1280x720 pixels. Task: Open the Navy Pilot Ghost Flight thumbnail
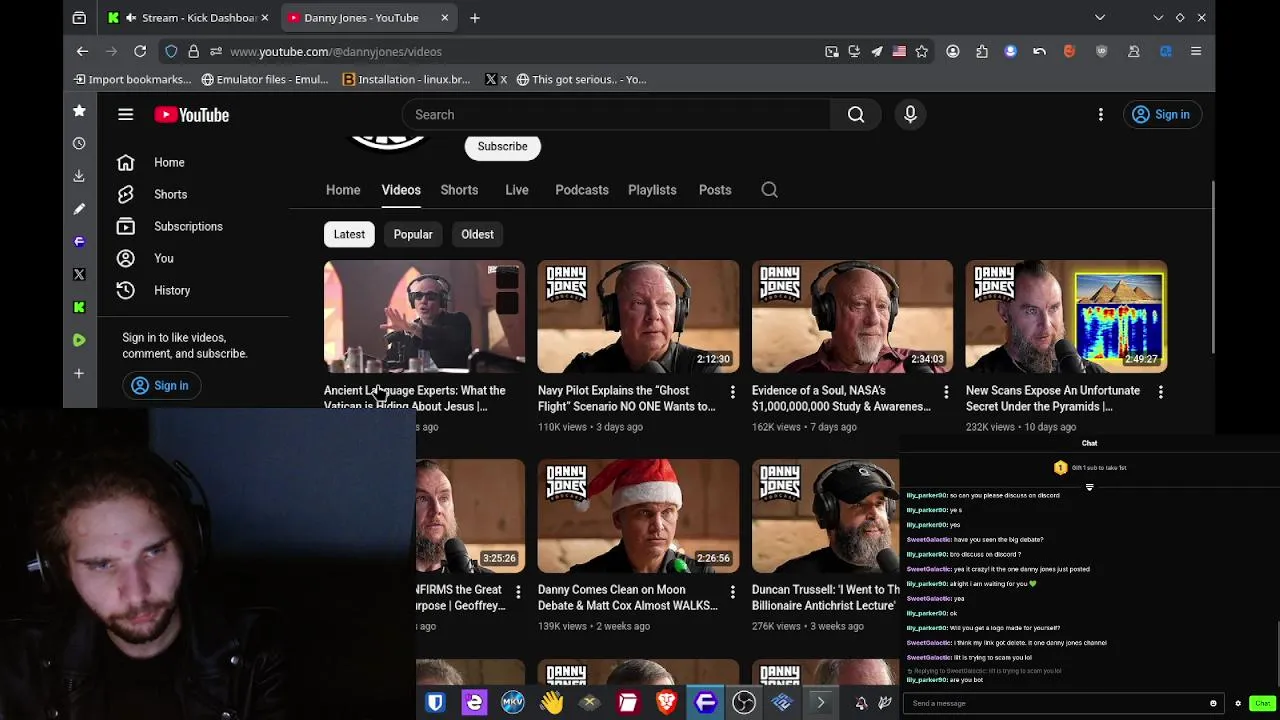click(x=638, y=317)
